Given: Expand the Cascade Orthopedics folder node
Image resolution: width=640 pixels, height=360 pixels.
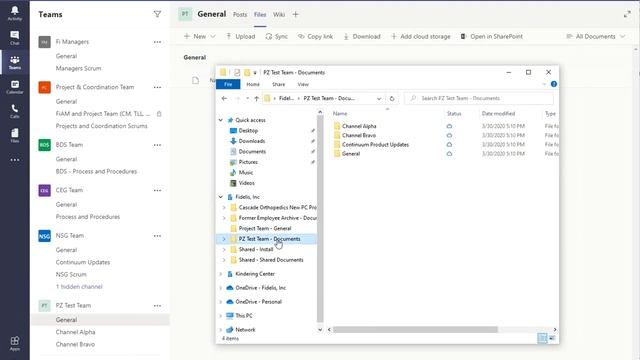Looking at the screenshot, I should (x=224, y=207).
